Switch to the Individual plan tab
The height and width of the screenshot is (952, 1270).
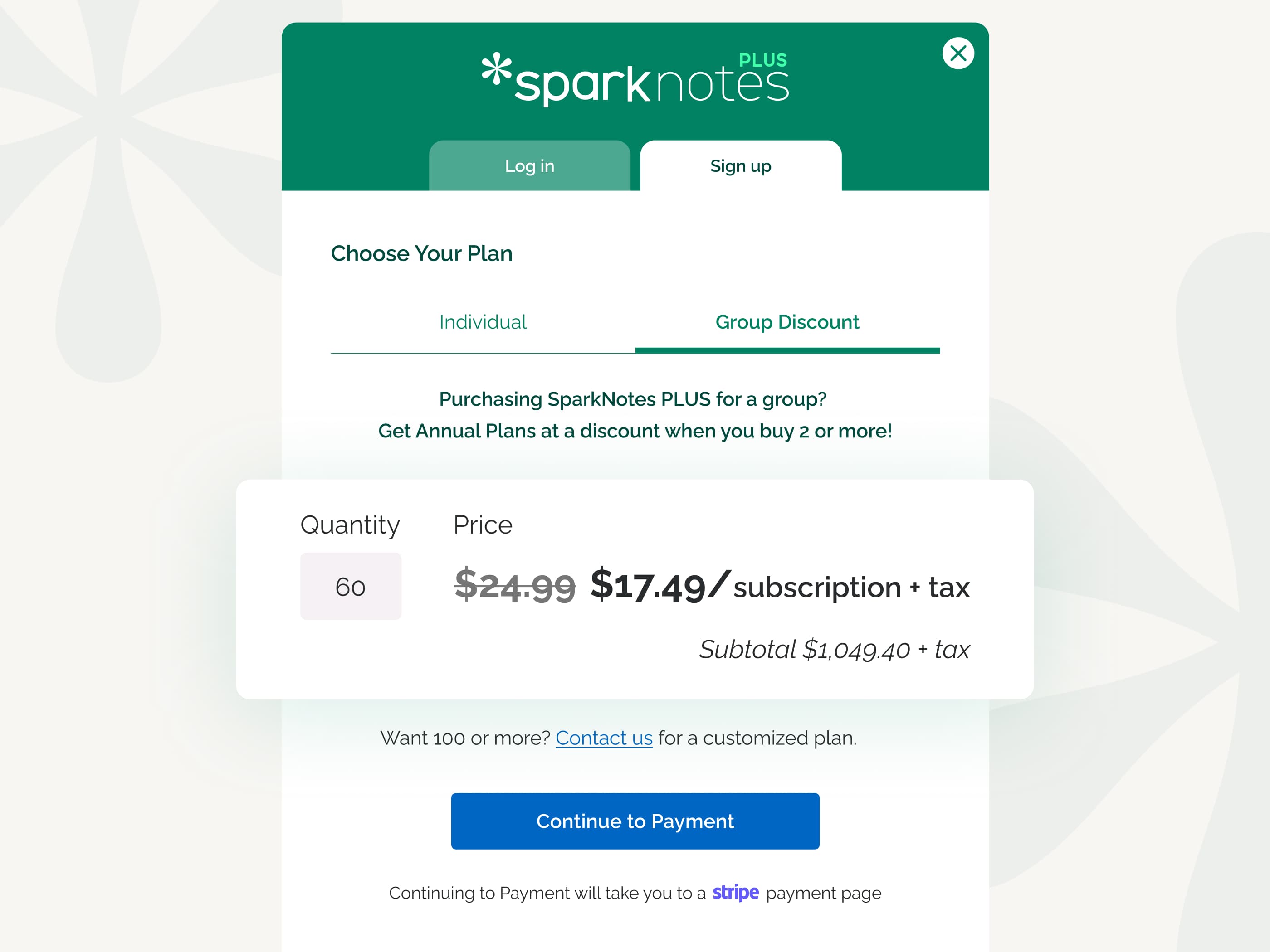482,322
